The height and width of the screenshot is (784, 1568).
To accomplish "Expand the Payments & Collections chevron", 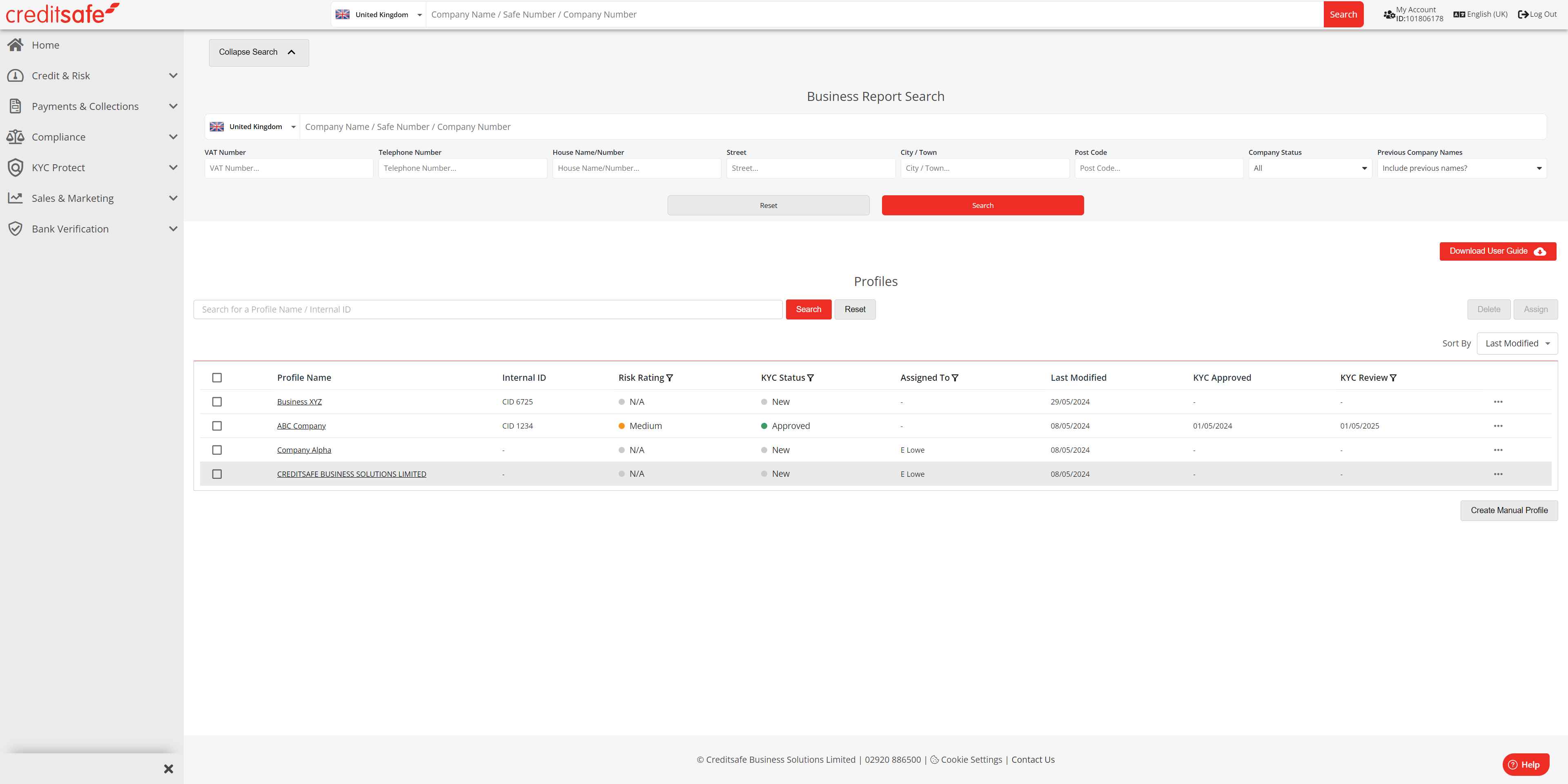I will click(173, 106).
